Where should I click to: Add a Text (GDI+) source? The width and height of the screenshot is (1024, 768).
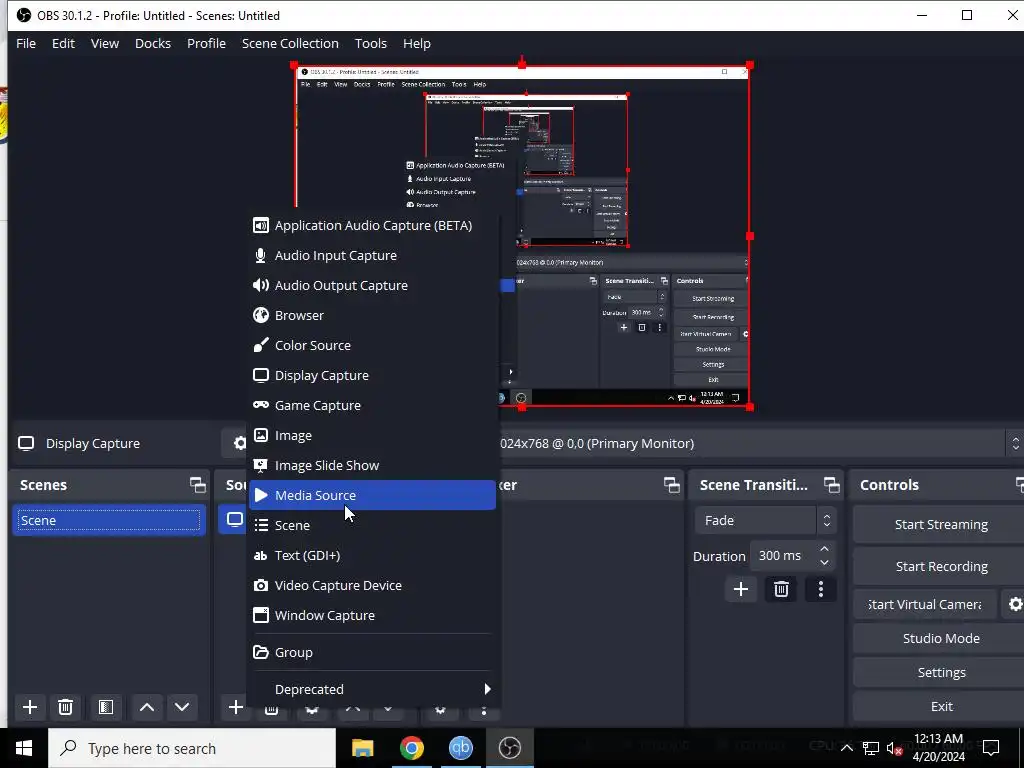(372, 555)
